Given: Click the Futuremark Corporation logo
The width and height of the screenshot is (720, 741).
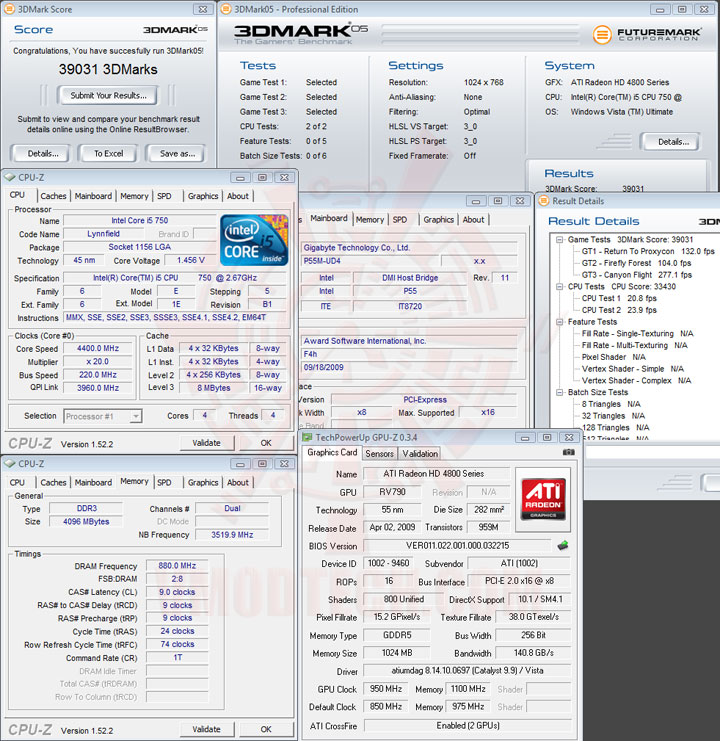Looking at the screenshot, I should click(x=647, y=34).
